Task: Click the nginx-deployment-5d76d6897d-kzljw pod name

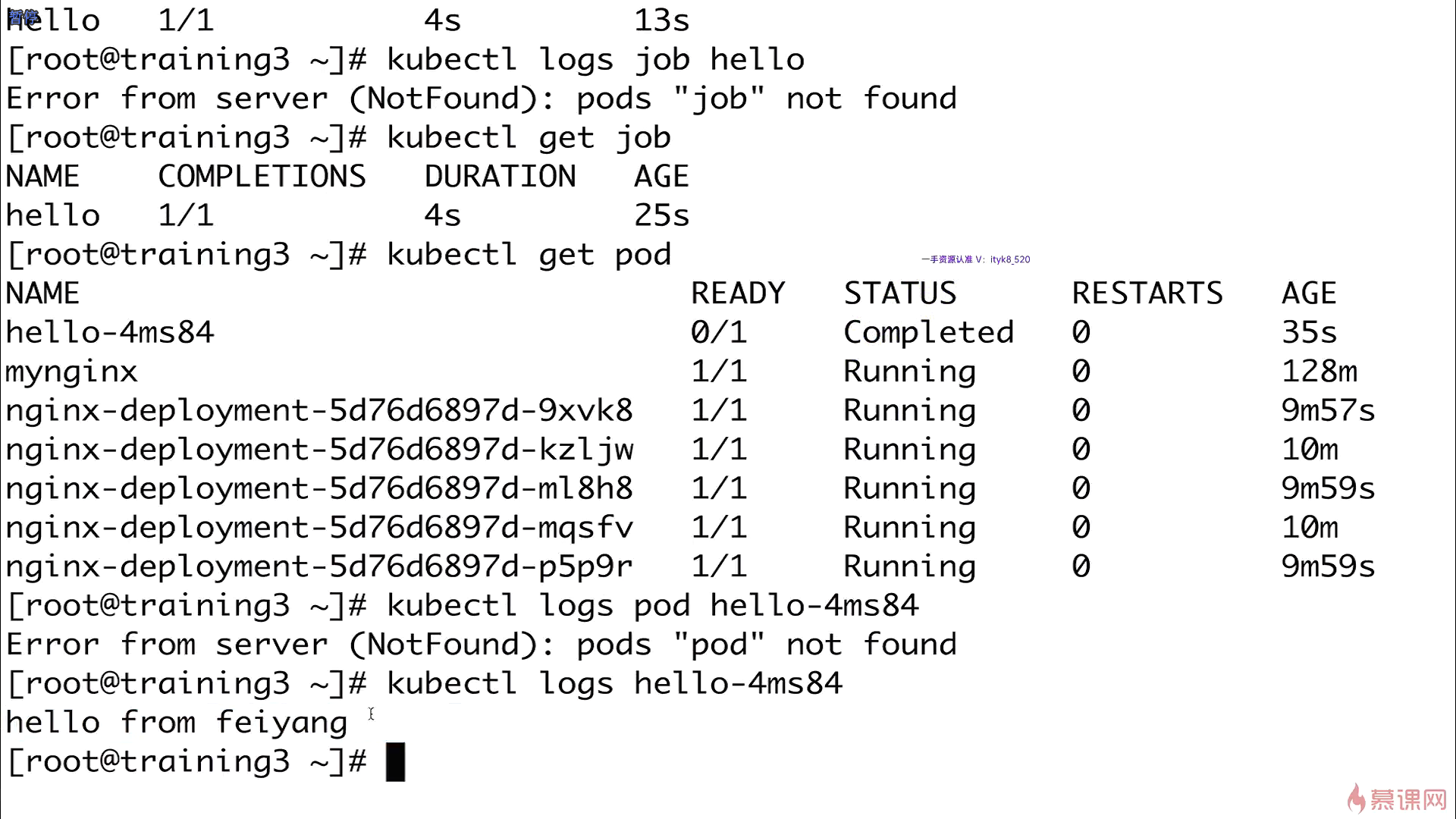Action: [x=319, y=450]
